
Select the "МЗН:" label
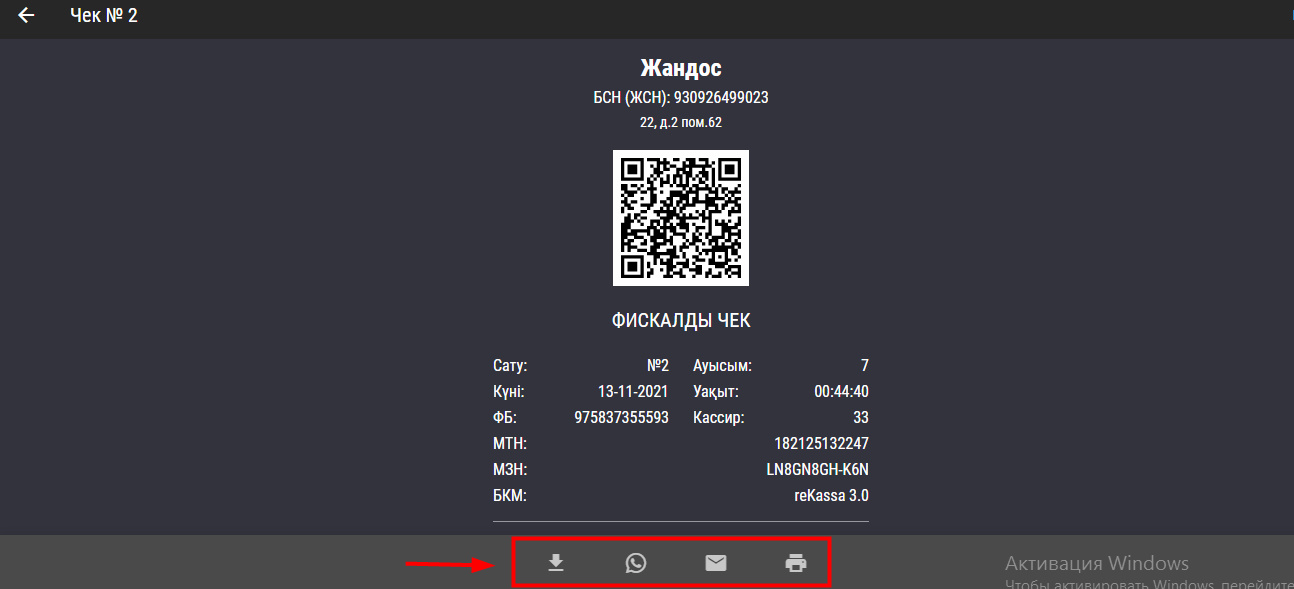coord(510,470)
